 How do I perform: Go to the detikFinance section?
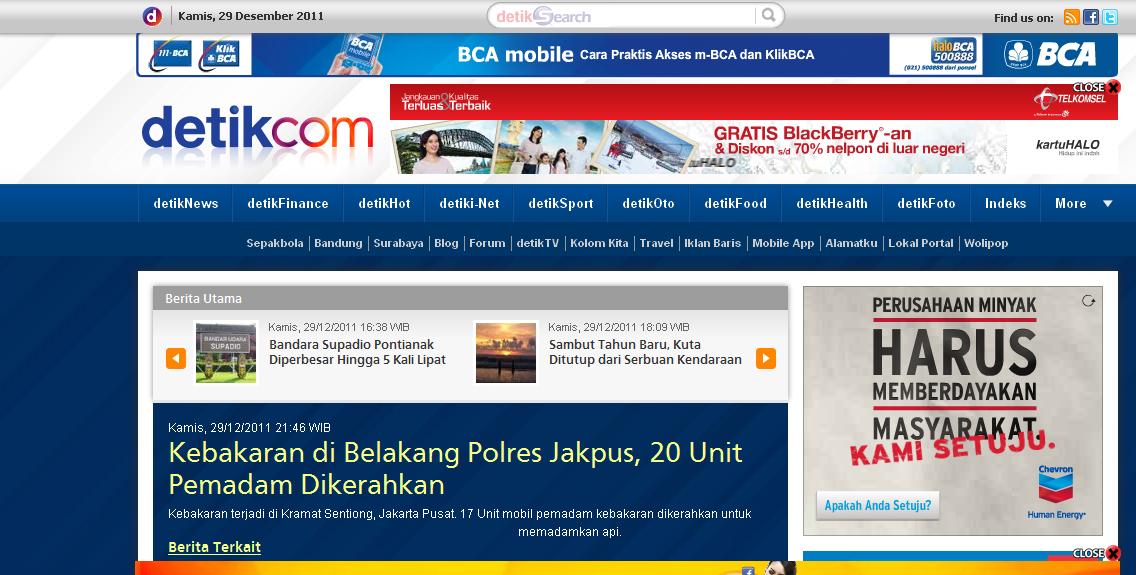point(288,203)
